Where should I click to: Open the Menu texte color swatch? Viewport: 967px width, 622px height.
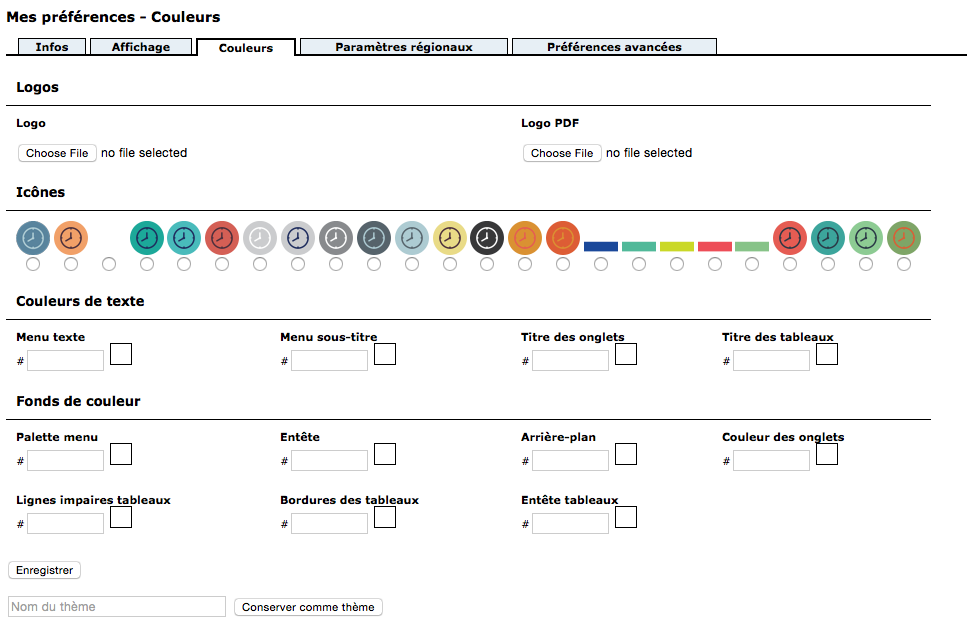coord(121,354)
